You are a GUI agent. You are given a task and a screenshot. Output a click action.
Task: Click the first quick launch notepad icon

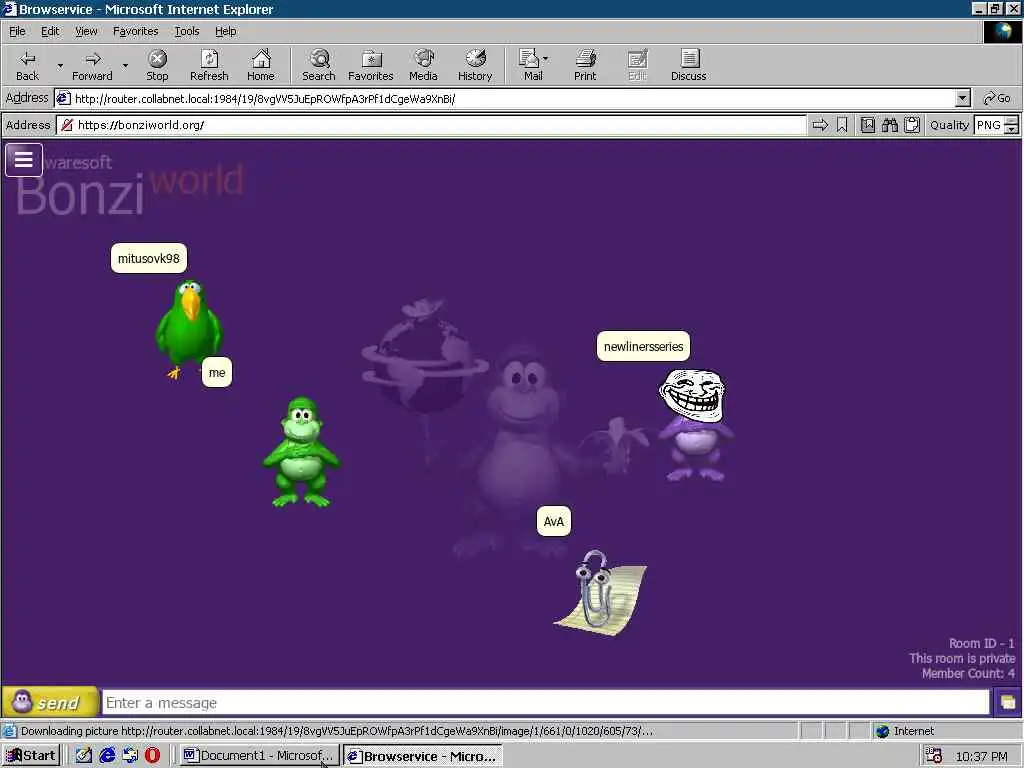(84, 755)
